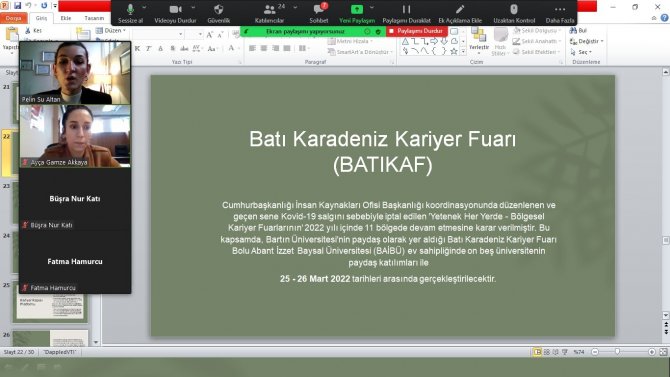Open Seç select dropdown
This screenshot has width=670, height=377.
(x=581, y=52)
